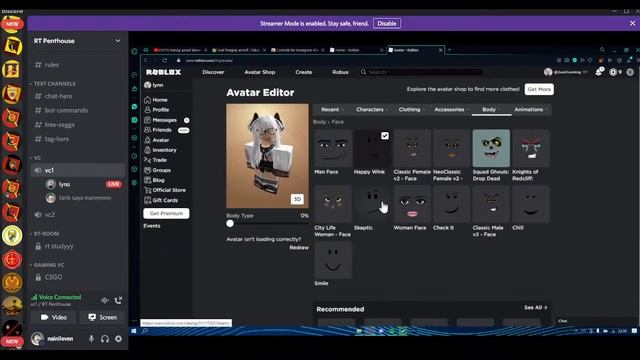Select the Skeptic face thumbnail
Screen dimensions: 640x360
tap(373, 204)
